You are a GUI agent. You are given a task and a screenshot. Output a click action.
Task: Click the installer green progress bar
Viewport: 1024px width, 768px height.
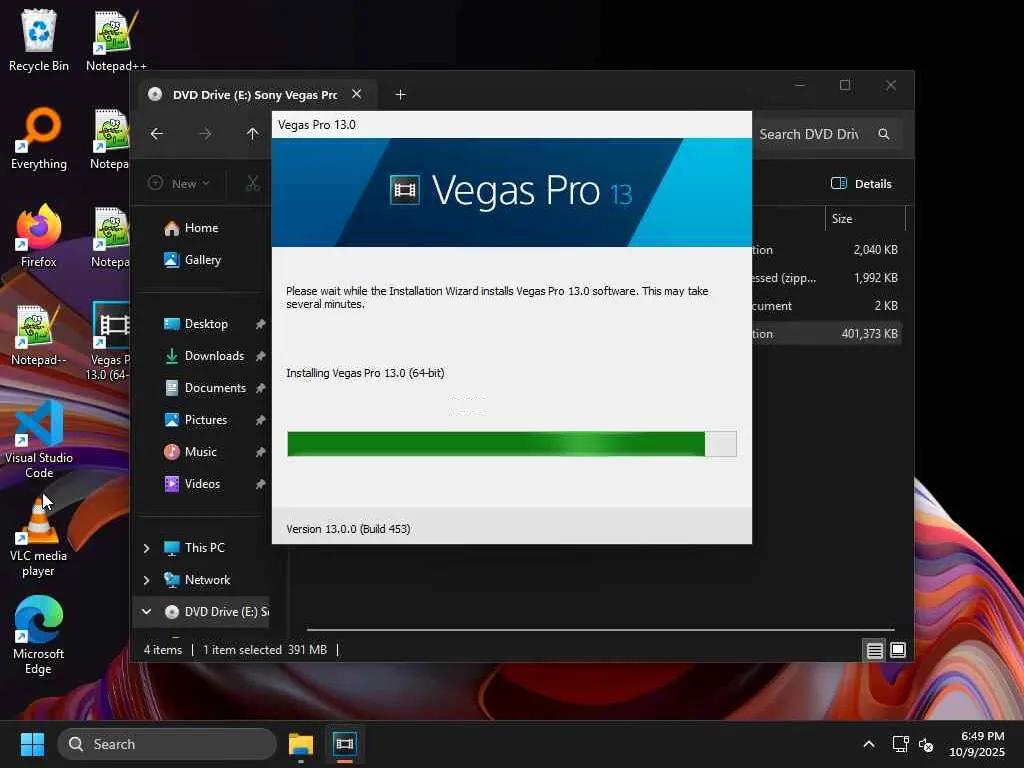[x=511, y=444]
